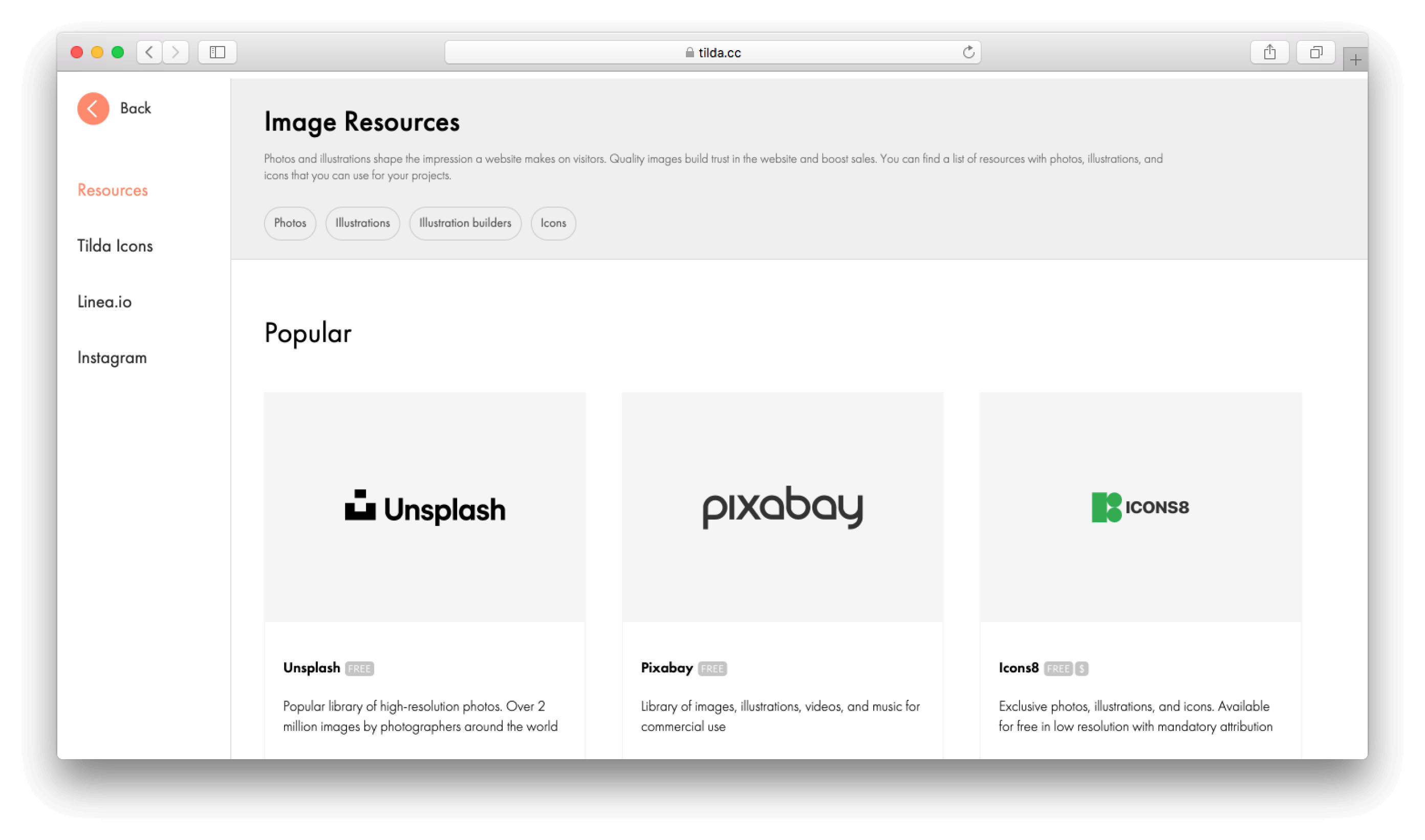Click the Pixabay logo image
The height and width of the screenshot is (840, 1425).
[x=783, y=507]
